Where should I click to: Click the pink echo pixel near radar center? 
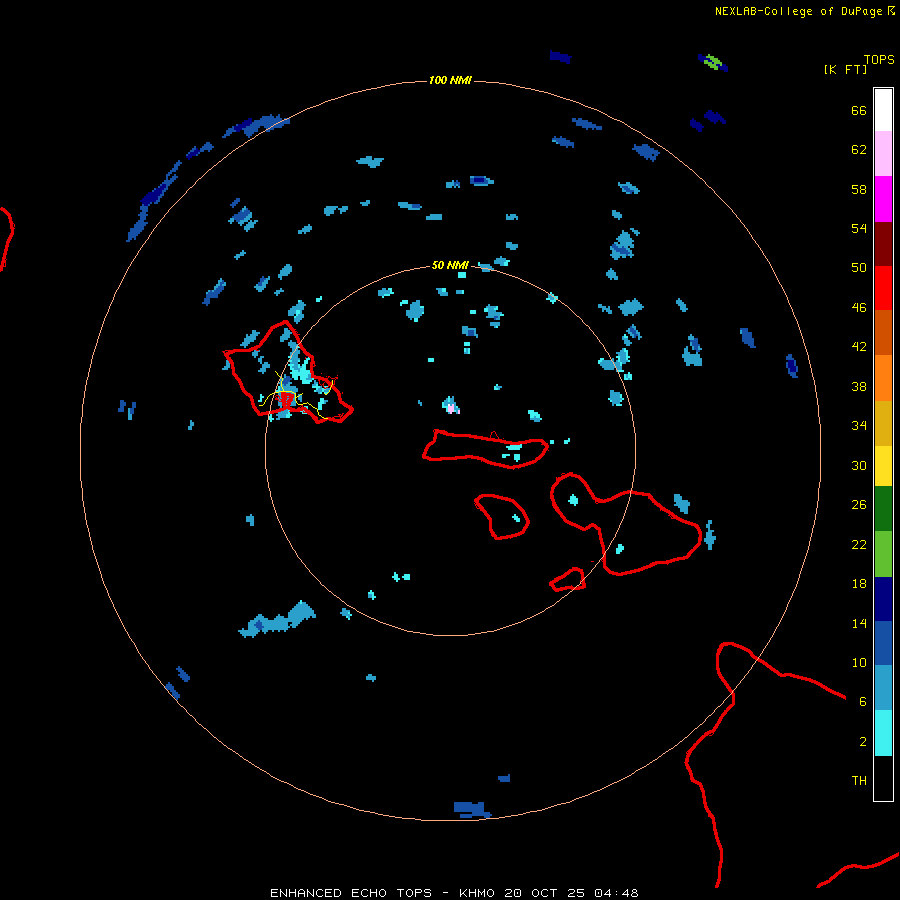click(451, 409)
